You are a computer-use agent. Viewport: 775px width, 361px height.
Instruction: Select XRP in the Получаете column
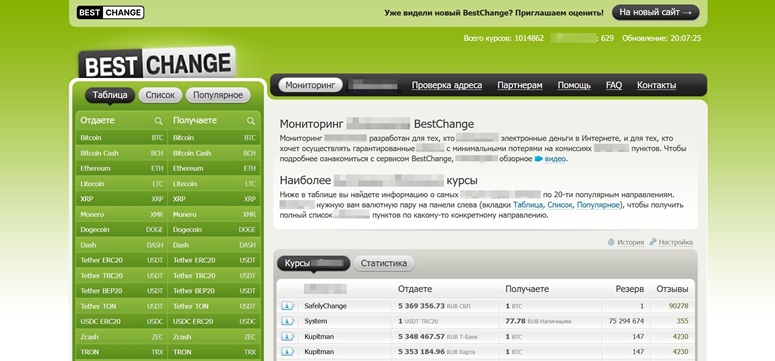(214, 199)
